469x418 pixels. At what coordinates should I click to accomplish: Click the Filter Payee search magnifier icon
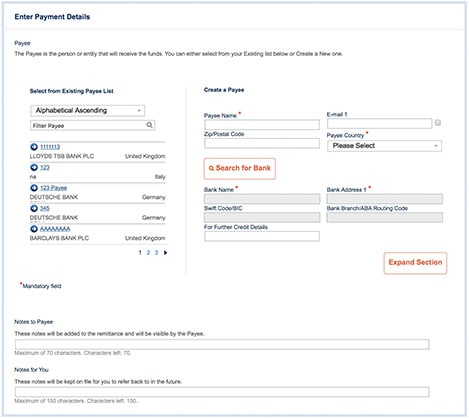149,125
